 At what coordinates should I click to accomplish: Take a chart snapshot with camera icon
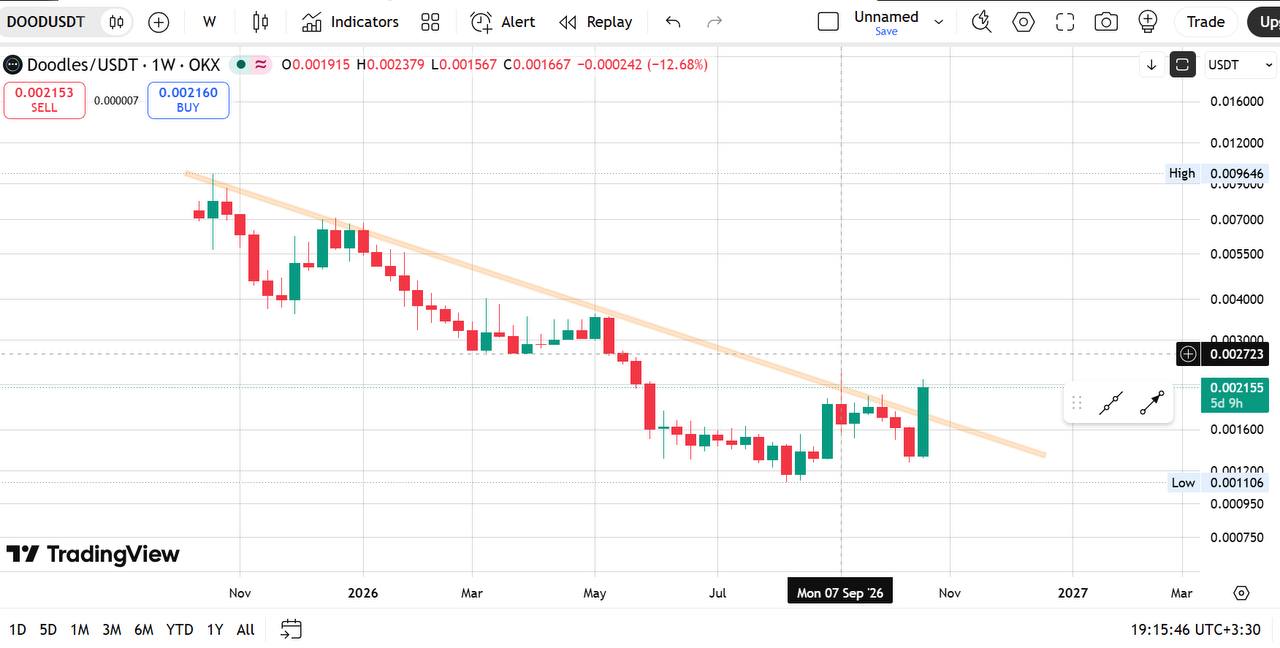pyautogui.click(x=1106, y=22)
